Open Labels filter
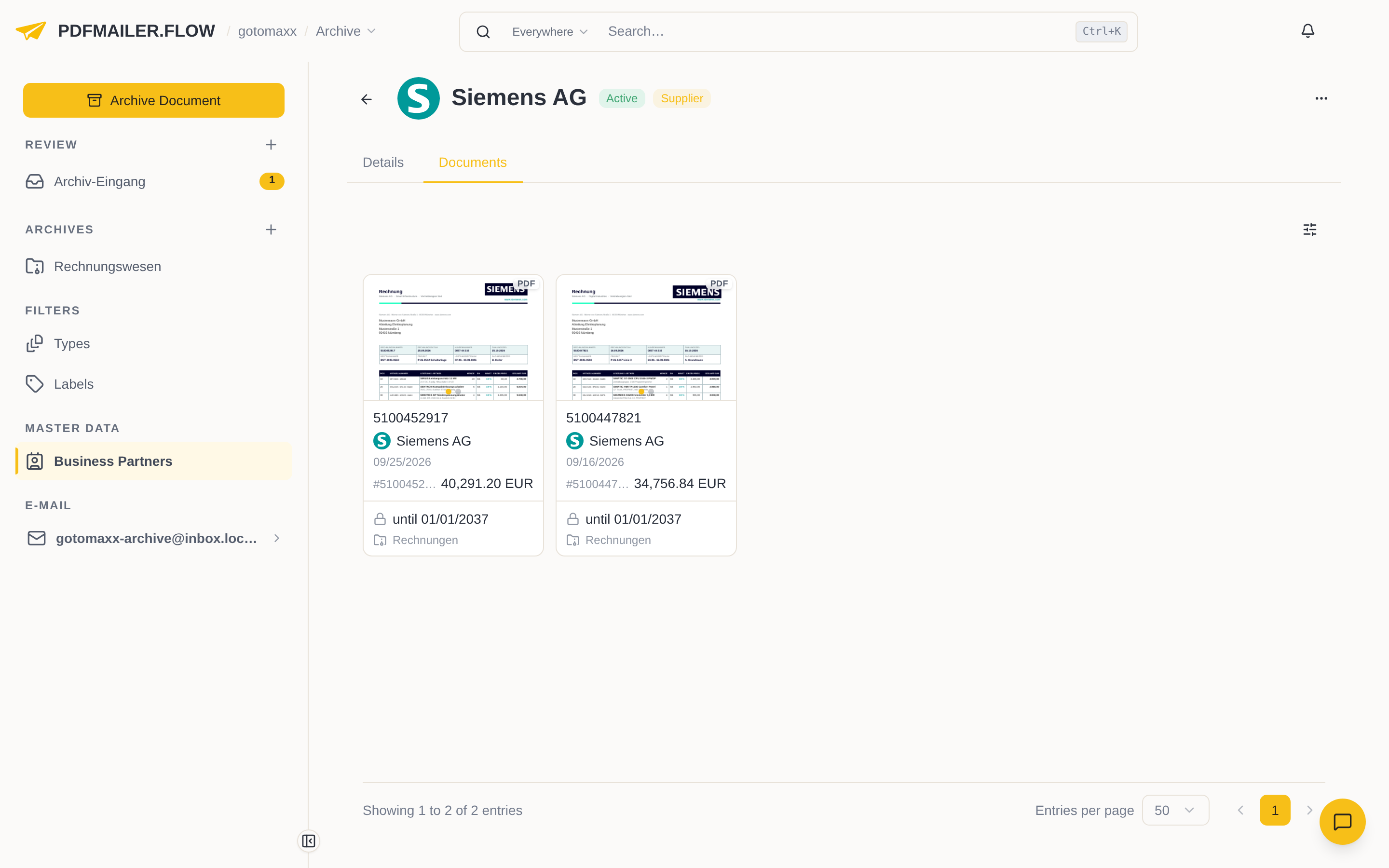 [x=154, y=384]
